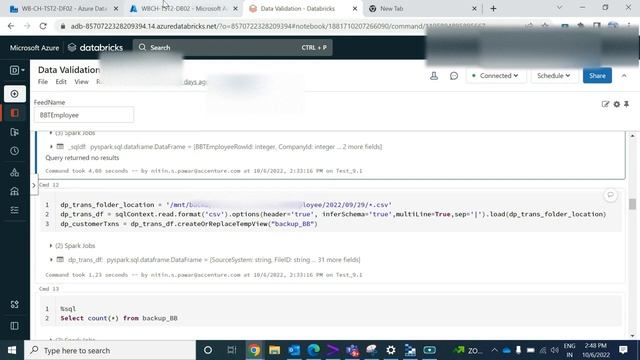Image resolution: width=640 pixels, height=360 pixels.
Task: Click the Windows taskbar search box
Action: tap(110, 350)
